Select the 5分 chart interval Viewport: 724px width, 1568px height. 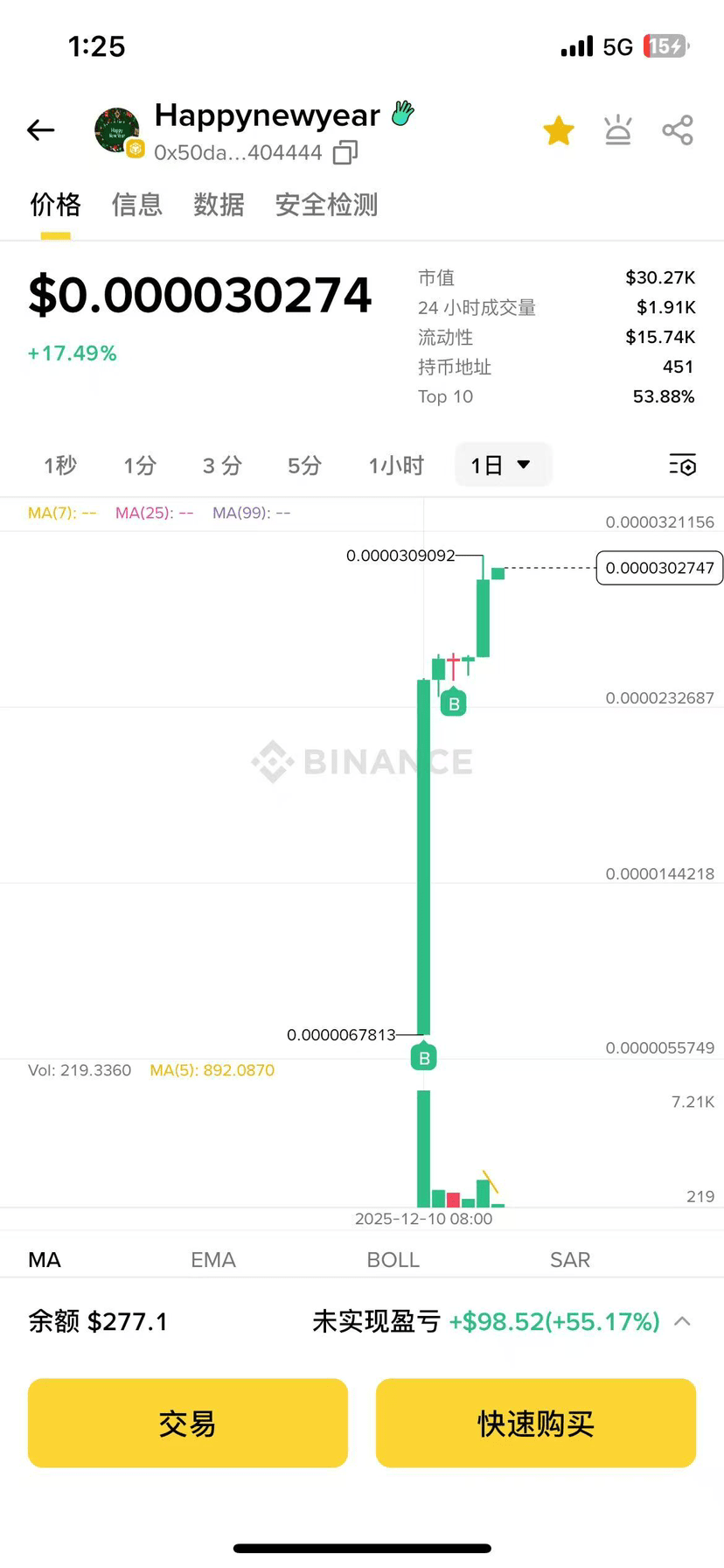pos(304,465)
